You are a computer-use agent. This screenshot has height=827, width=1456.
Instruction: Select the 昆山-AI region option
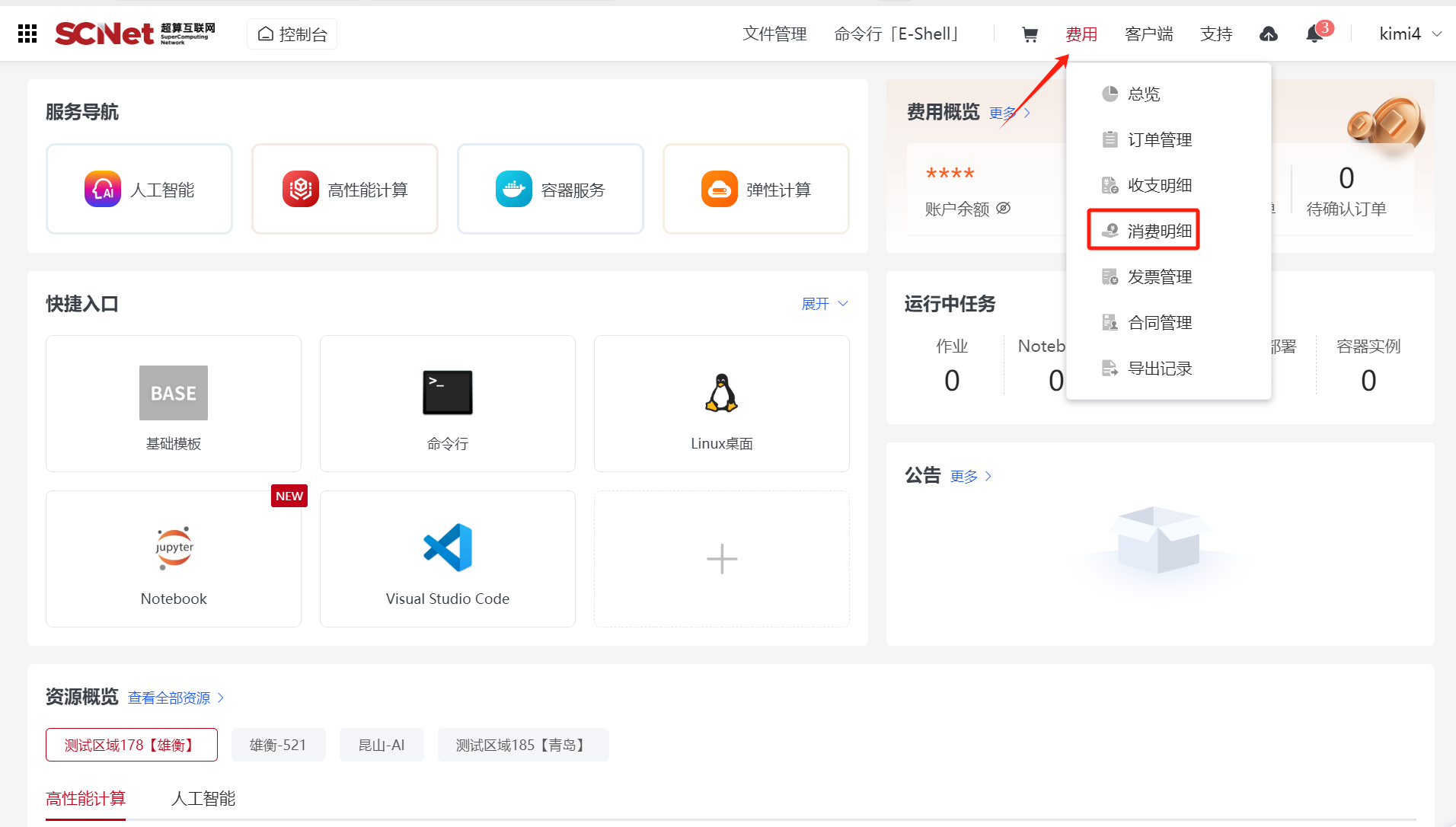(381, 745)
